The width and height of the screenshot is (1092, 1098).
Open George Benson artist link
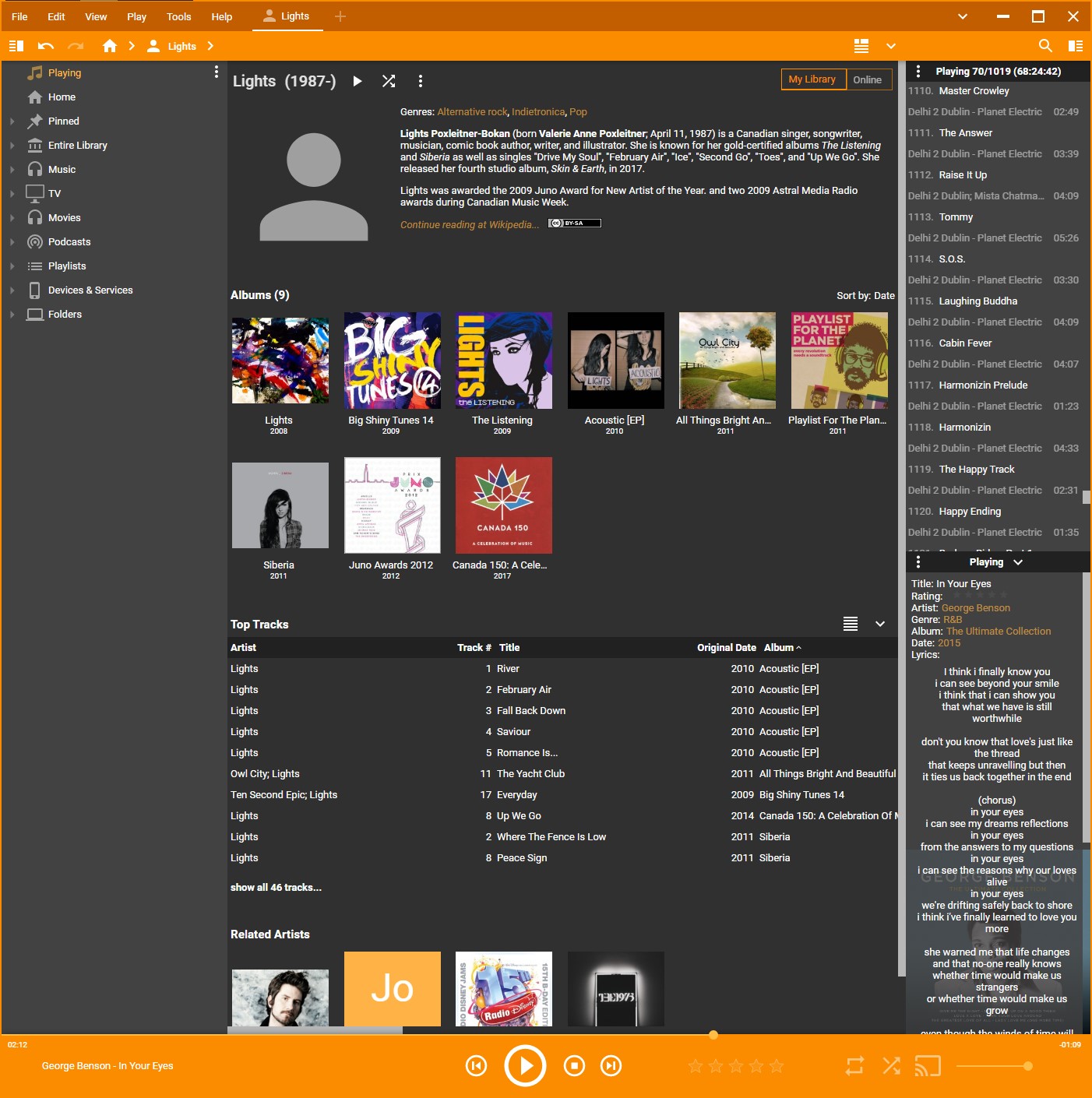pyautogui.click(x=975, y=608)
